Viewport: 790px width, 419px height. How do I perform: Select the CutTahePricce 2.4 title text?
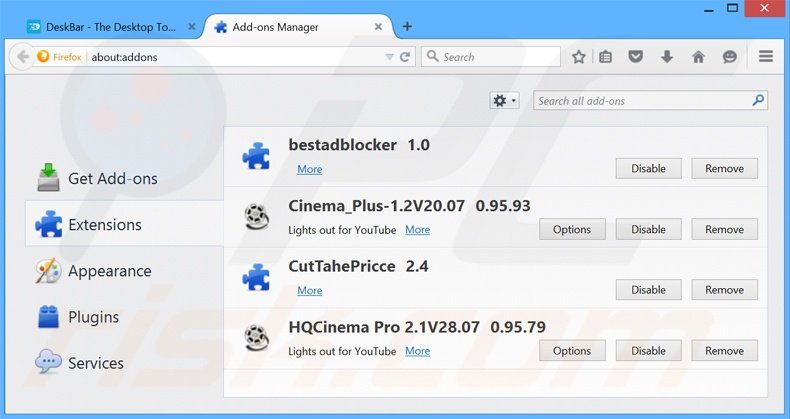358,266
